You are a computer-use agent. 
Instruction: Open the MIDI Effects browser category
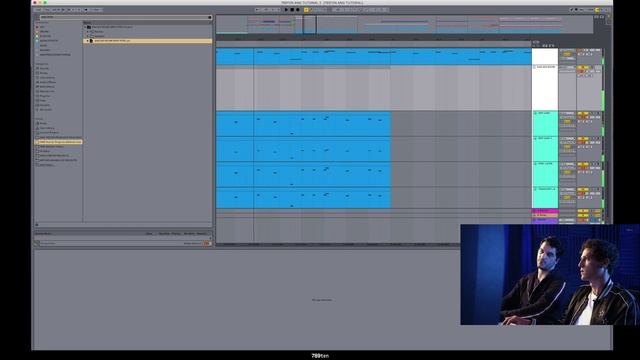tap(46, 87)
